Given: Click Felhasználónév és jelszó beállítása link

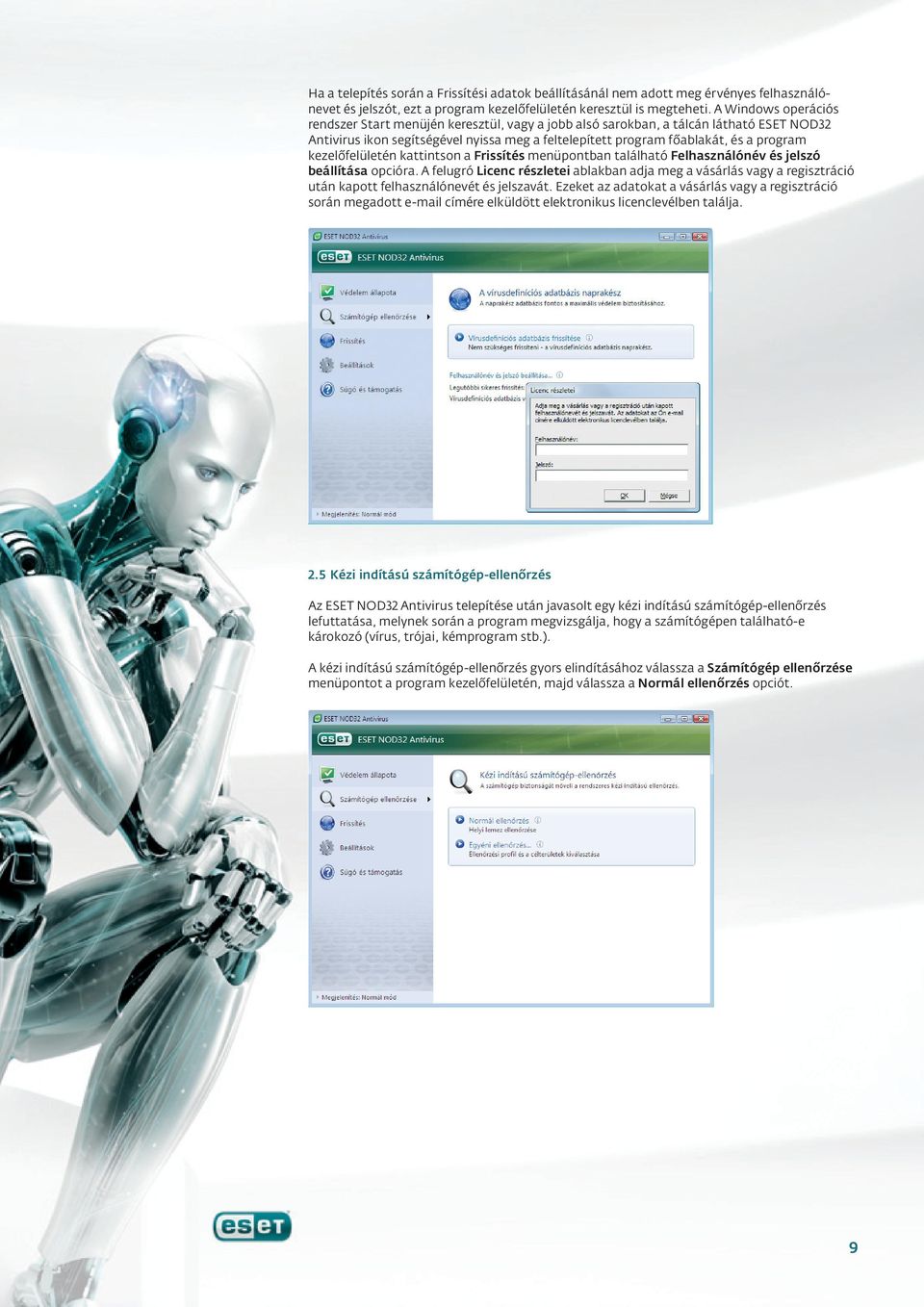Looking at the screenshot, I should [x=500, y=375].
